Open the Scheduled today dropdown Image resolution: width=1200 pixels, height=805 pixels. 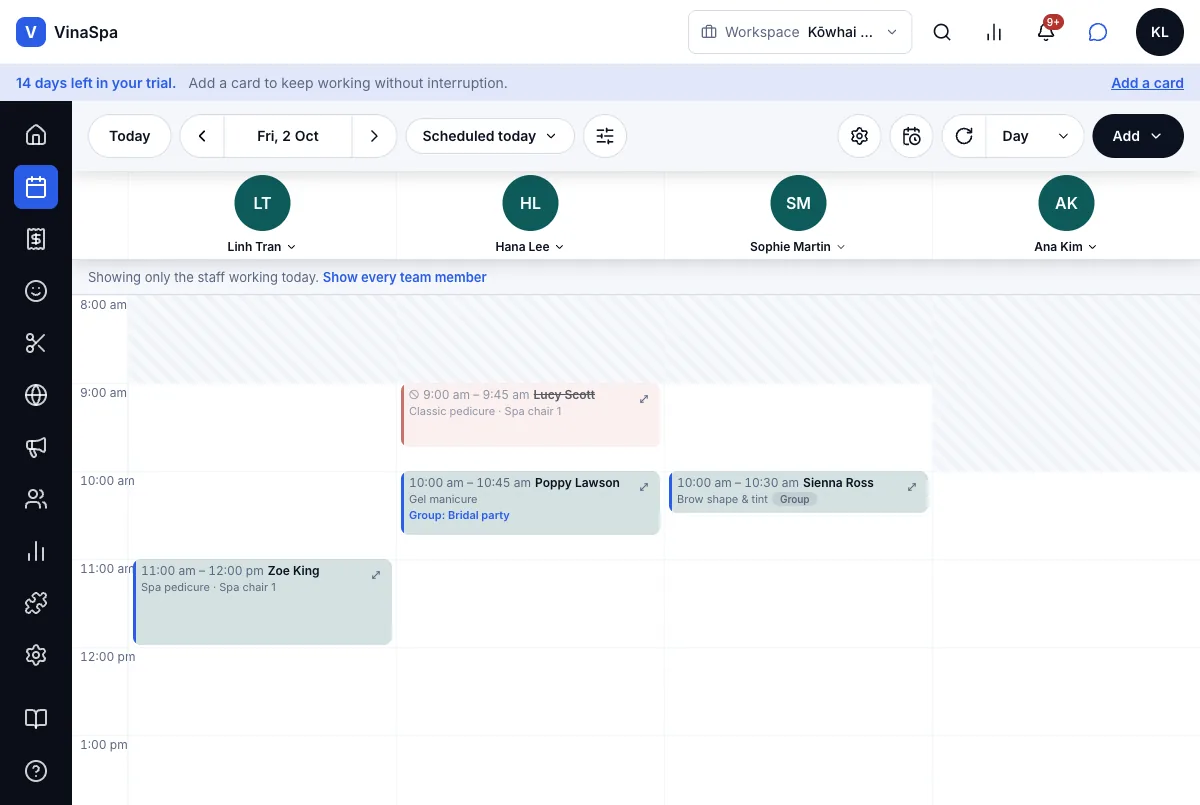(490, 136)
